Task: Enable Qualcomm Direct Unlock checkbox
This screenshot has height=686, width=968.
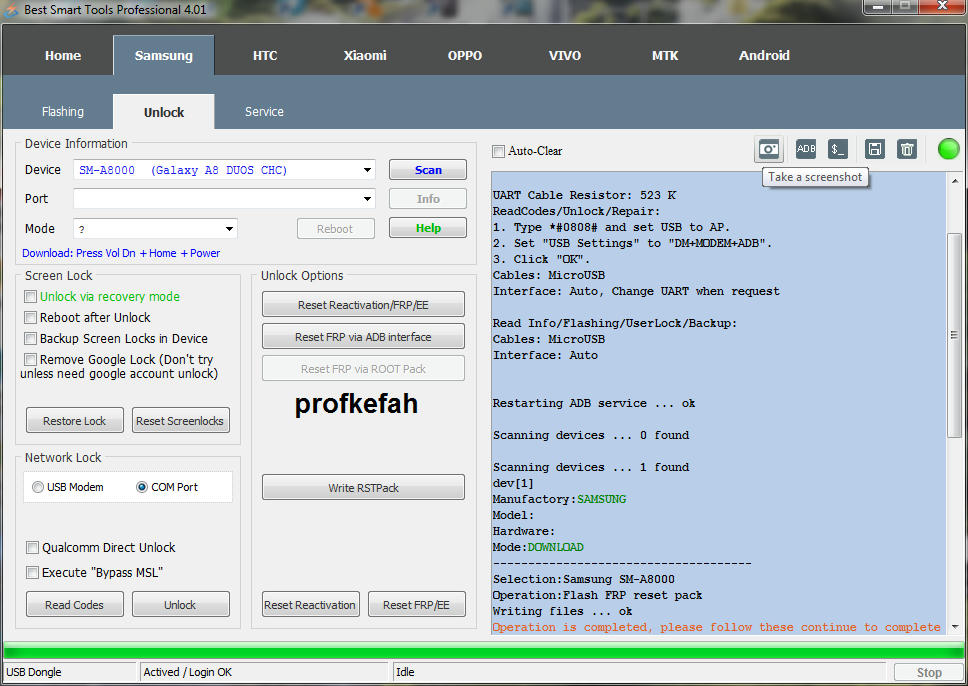Action: [x=33, y=548]
